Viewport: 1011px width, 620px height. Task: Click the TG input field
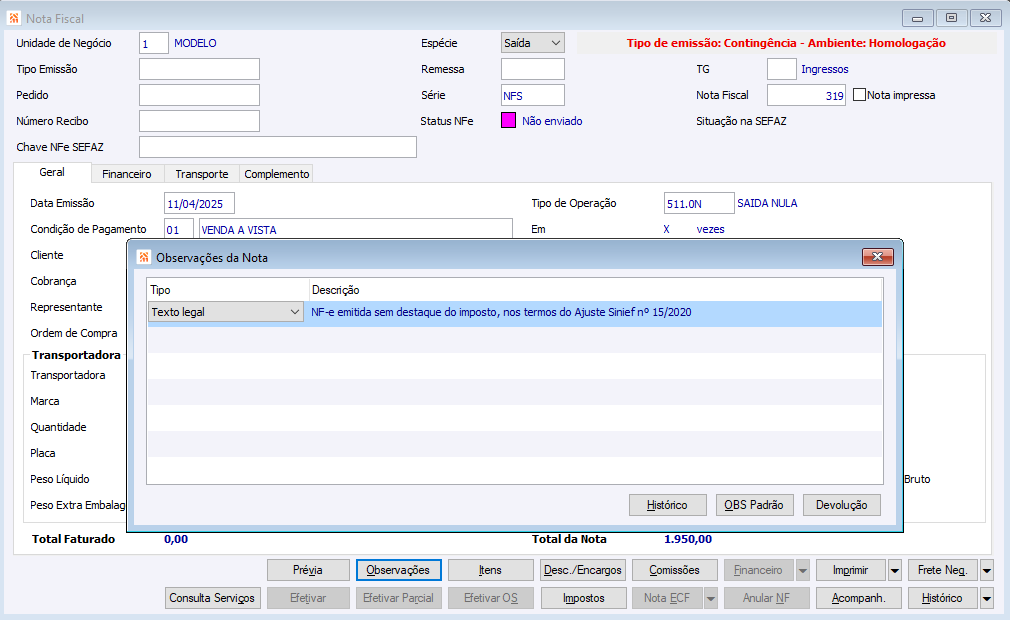point(781,69)
